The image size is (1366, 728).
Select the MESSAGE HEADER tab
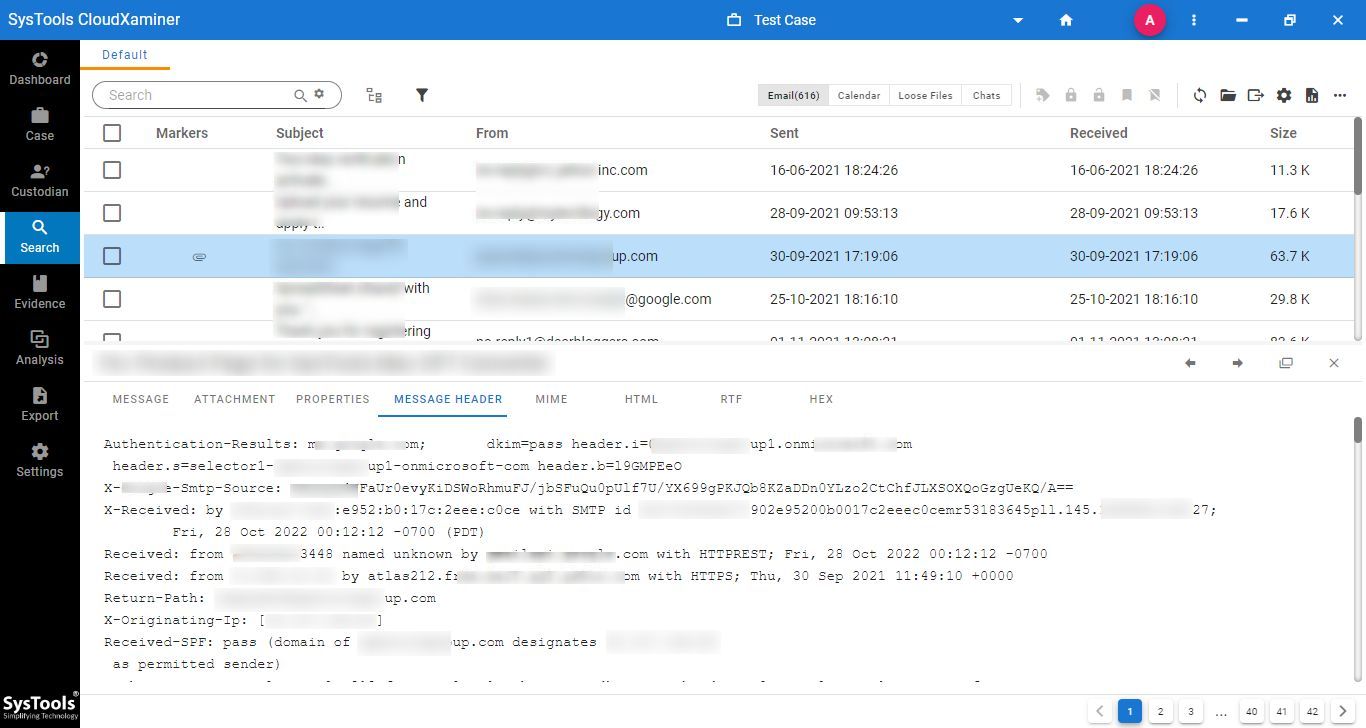[x=448, y=399]
